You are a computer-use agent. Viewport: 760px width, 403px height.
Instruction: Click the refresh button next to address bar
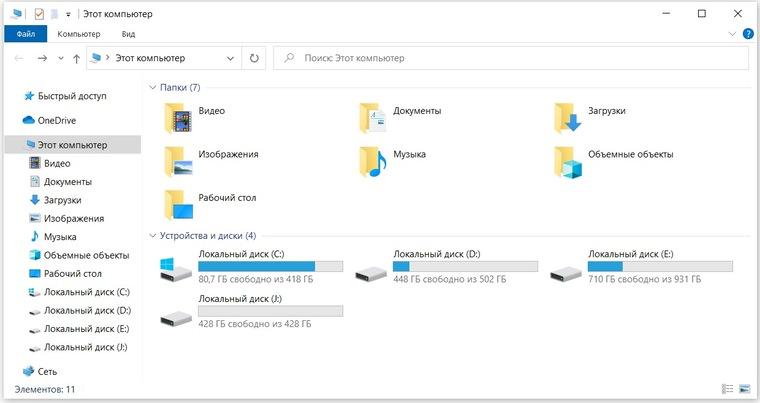[254, 58]
